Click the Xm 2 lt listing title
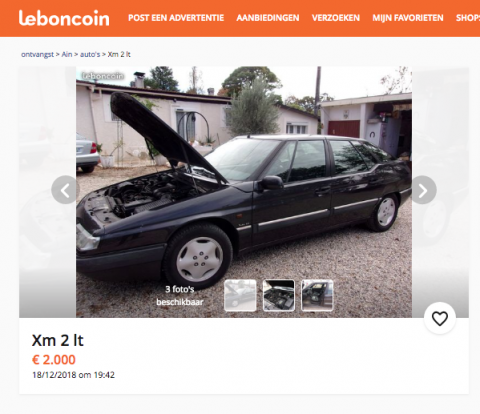 click(x=58, y=340)
